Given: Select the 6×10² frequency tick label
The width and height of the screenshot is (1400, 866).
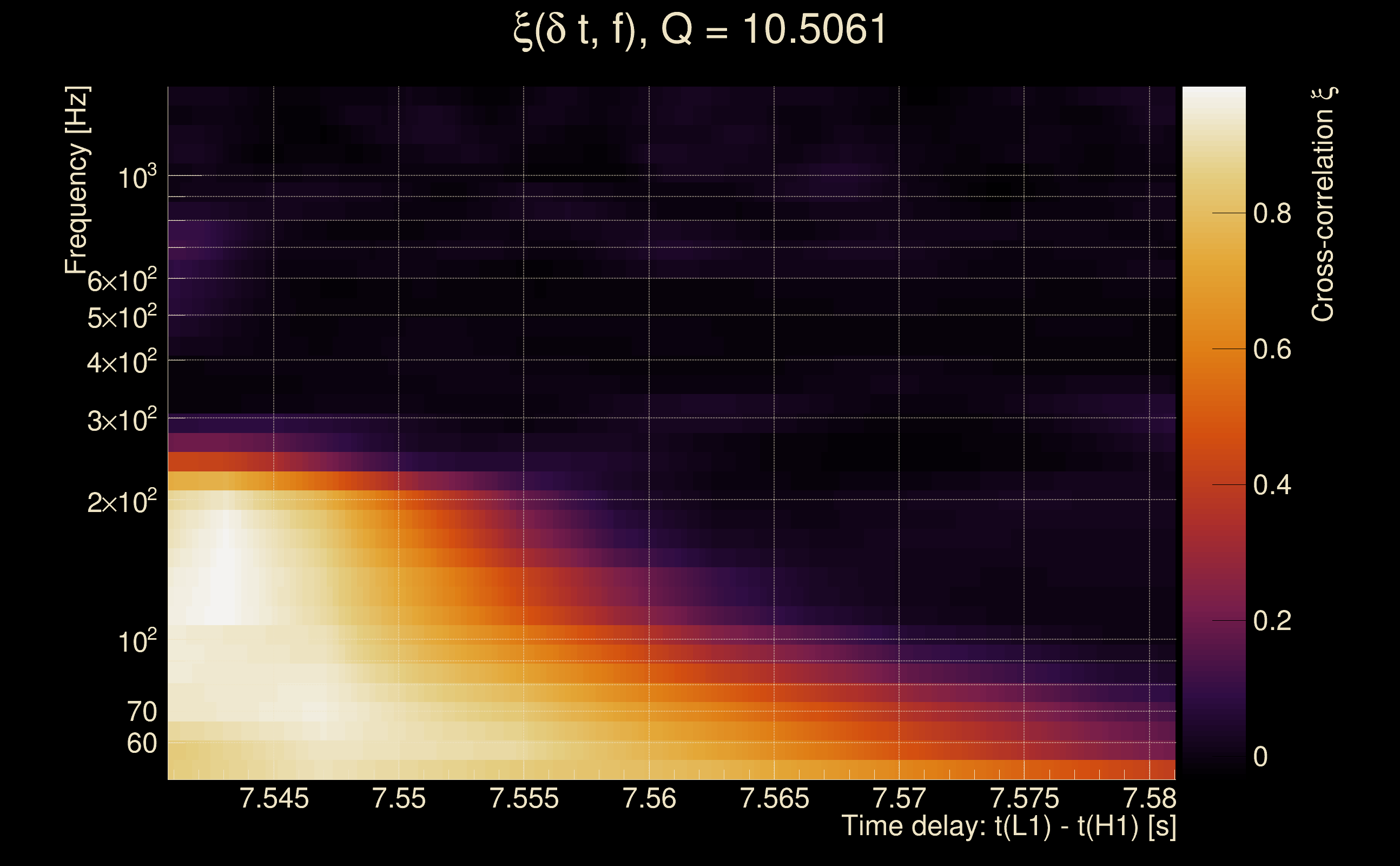Looking at the screenshot, I should click(x=122, y=280).
